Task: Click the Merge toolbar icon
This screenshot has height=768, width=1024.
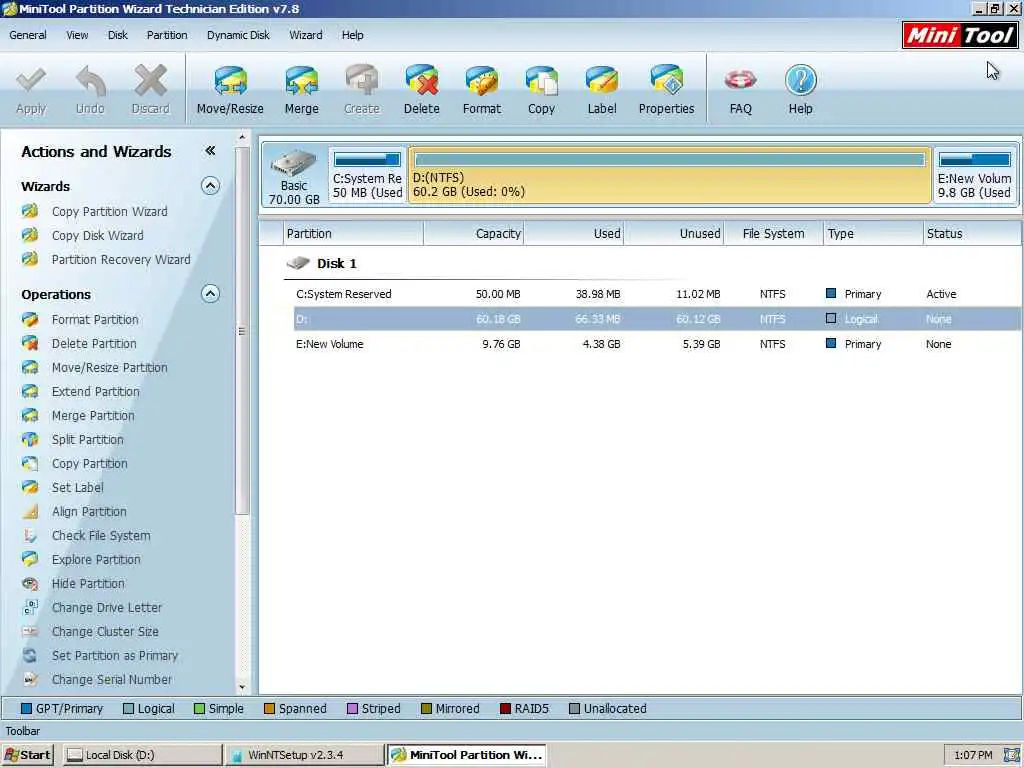Action: (x=301, y=82)
